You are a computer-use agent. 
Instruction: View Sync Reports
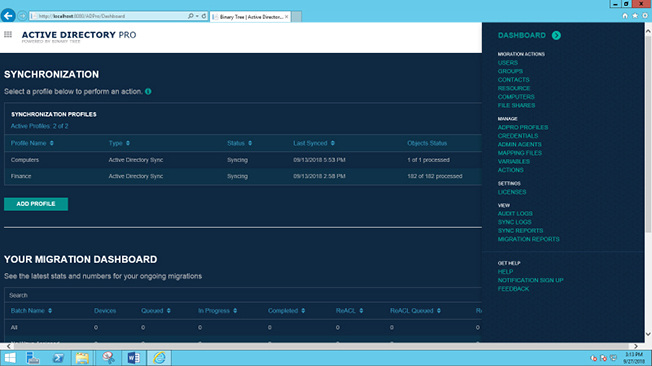click(x=520, y=230)
